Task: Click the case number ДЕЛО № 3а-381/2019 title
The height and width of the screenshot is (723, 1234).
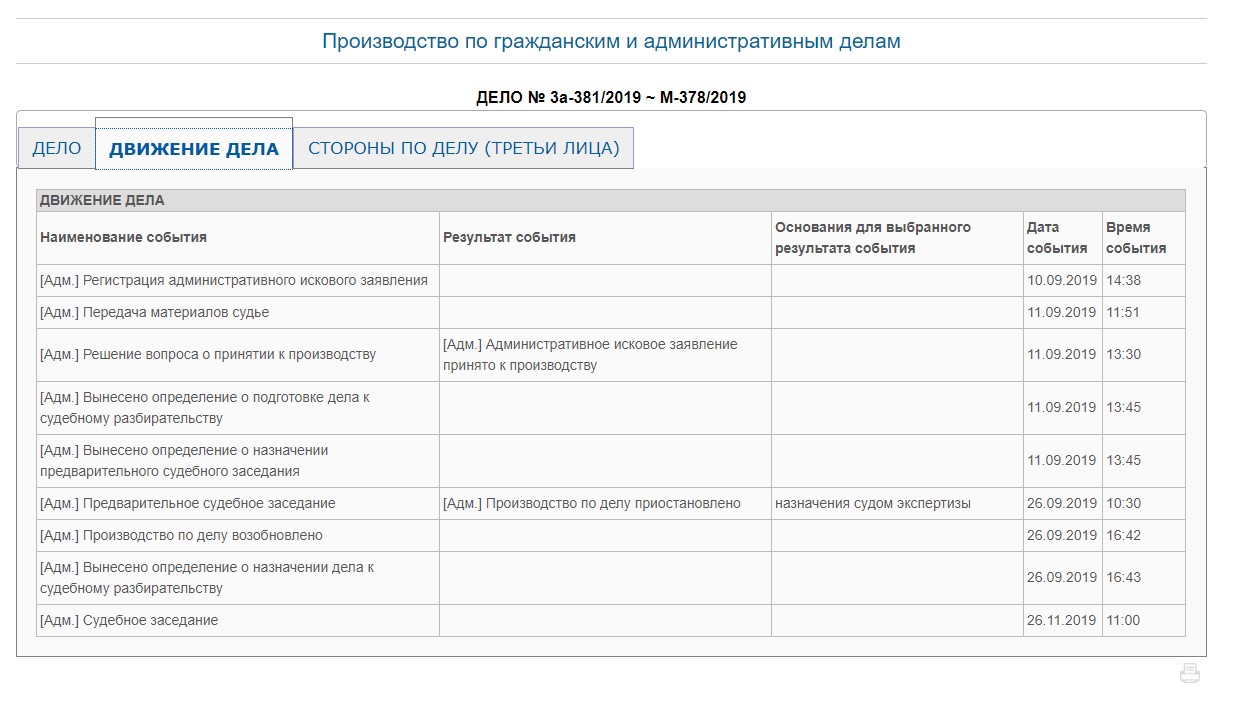Action: (611, 97)
